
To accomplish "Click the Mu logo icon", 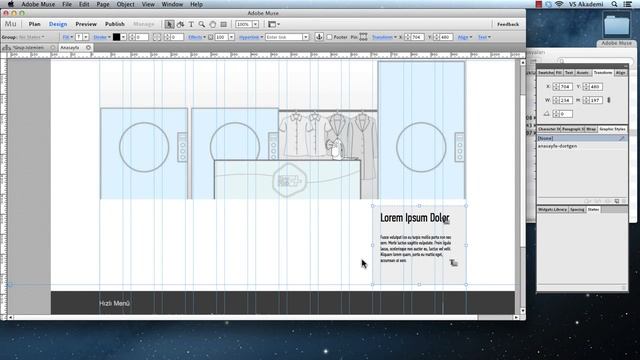I will 11,24.
